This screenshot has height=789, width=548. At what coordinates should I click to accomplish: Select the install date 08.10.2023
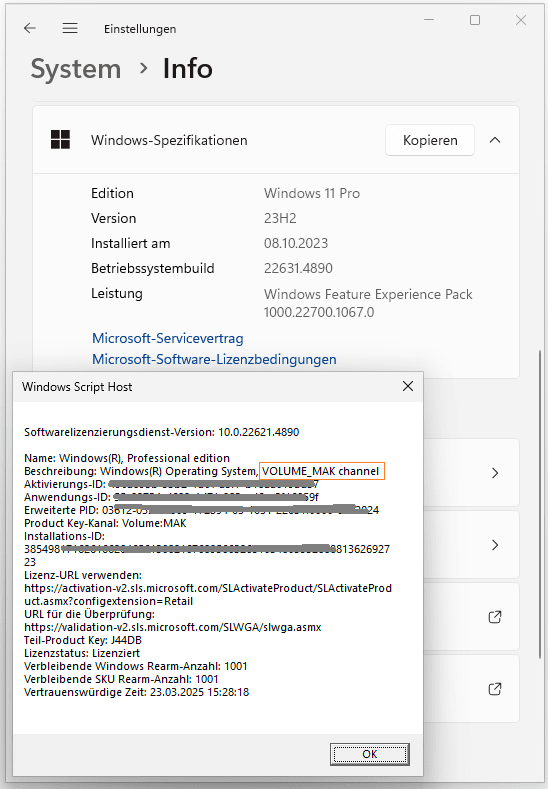point(296,244)
